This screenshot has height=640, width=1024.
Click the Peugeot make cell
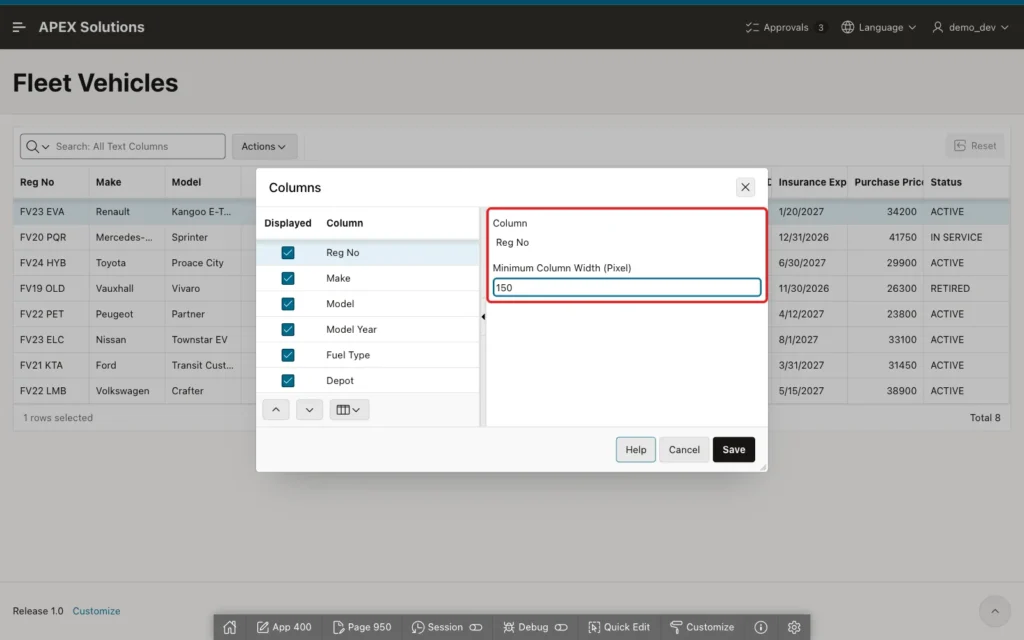(127, 314)
